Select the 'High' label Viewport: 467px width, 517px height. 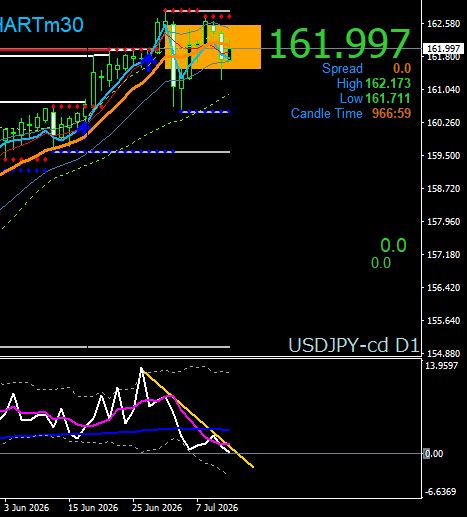point(349,83)
